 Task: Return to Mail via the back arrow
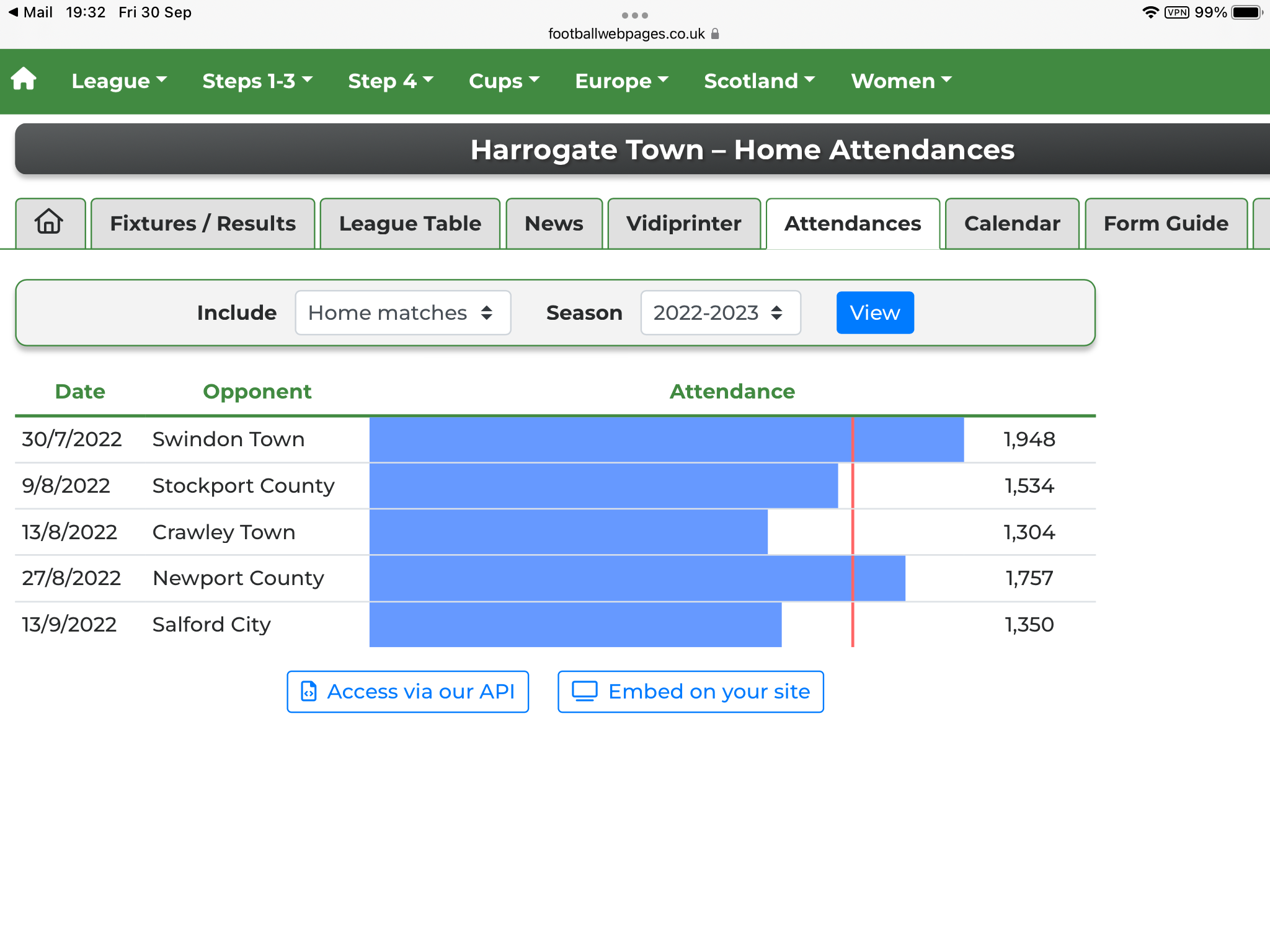point(30,12)
